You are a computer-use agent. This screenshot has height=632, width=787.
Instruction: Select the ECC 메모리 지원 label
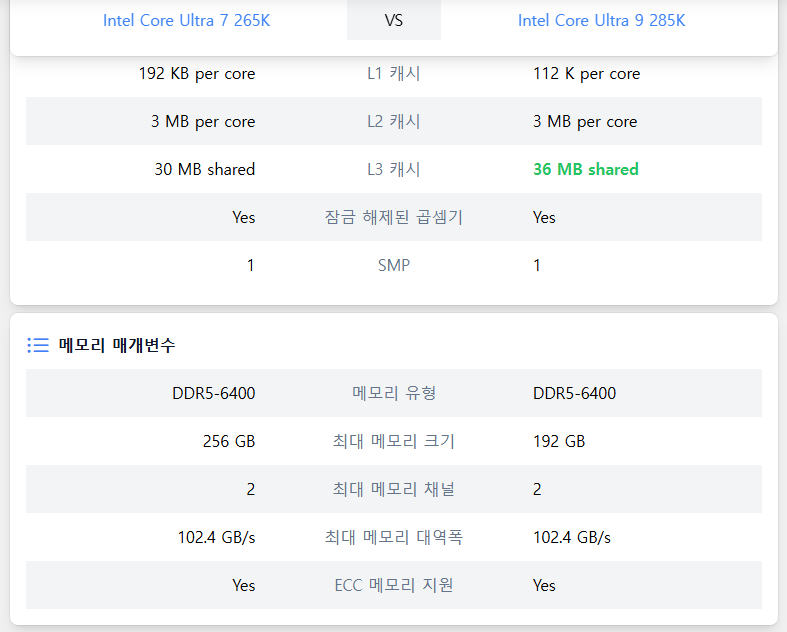(x=394, y=585)
